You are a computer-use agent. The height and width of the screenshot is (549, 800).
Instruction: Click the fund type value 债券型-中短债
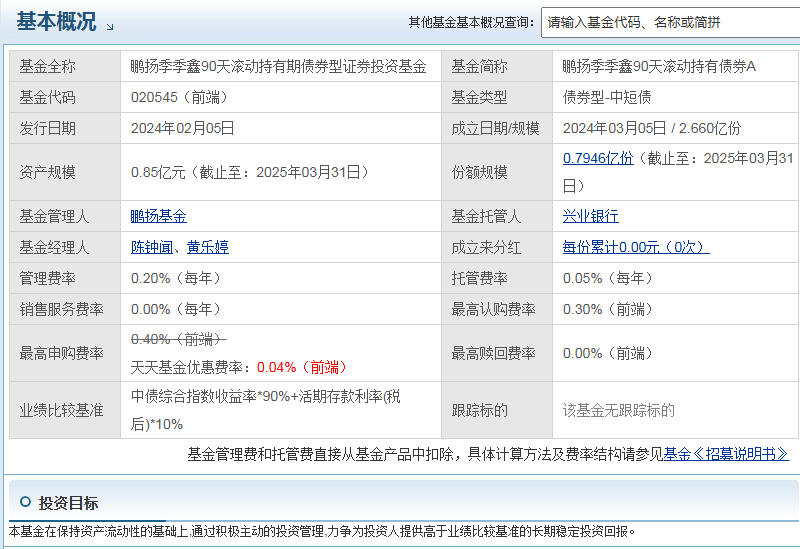607,97
